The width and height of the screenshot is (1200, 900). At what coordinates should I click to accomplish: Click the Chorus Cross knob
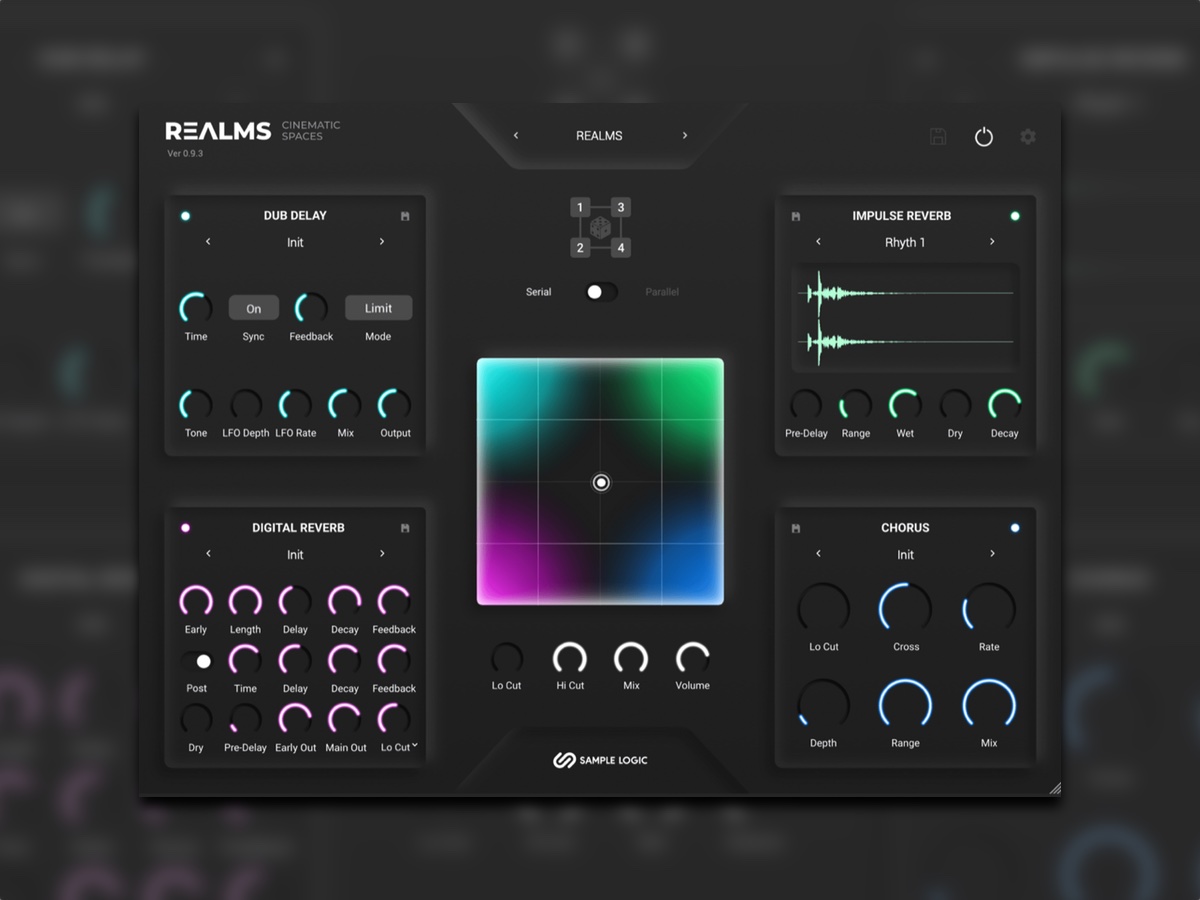click(x=905, y=609)
